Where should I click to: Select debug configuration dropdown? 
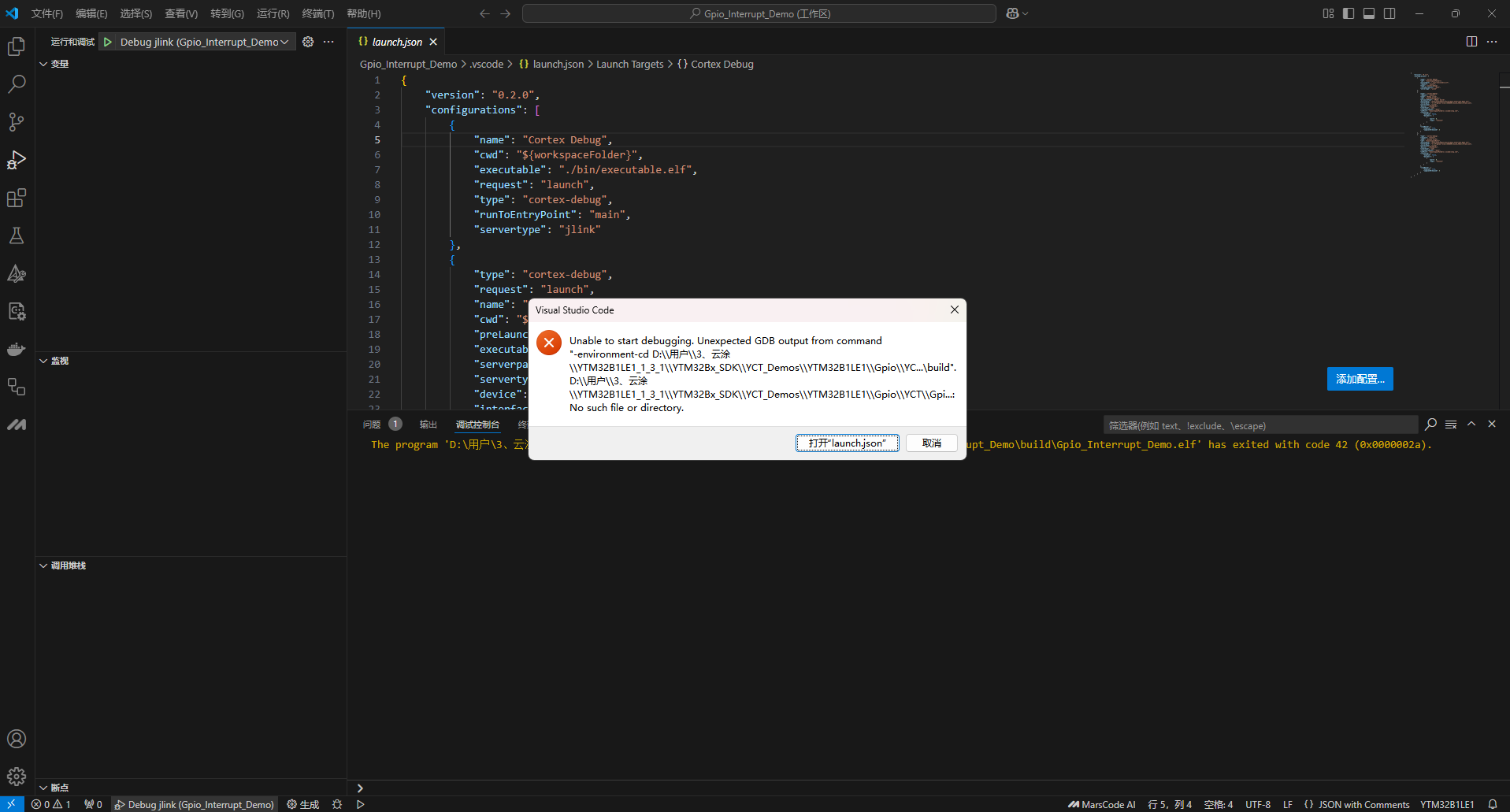(204, 42)
